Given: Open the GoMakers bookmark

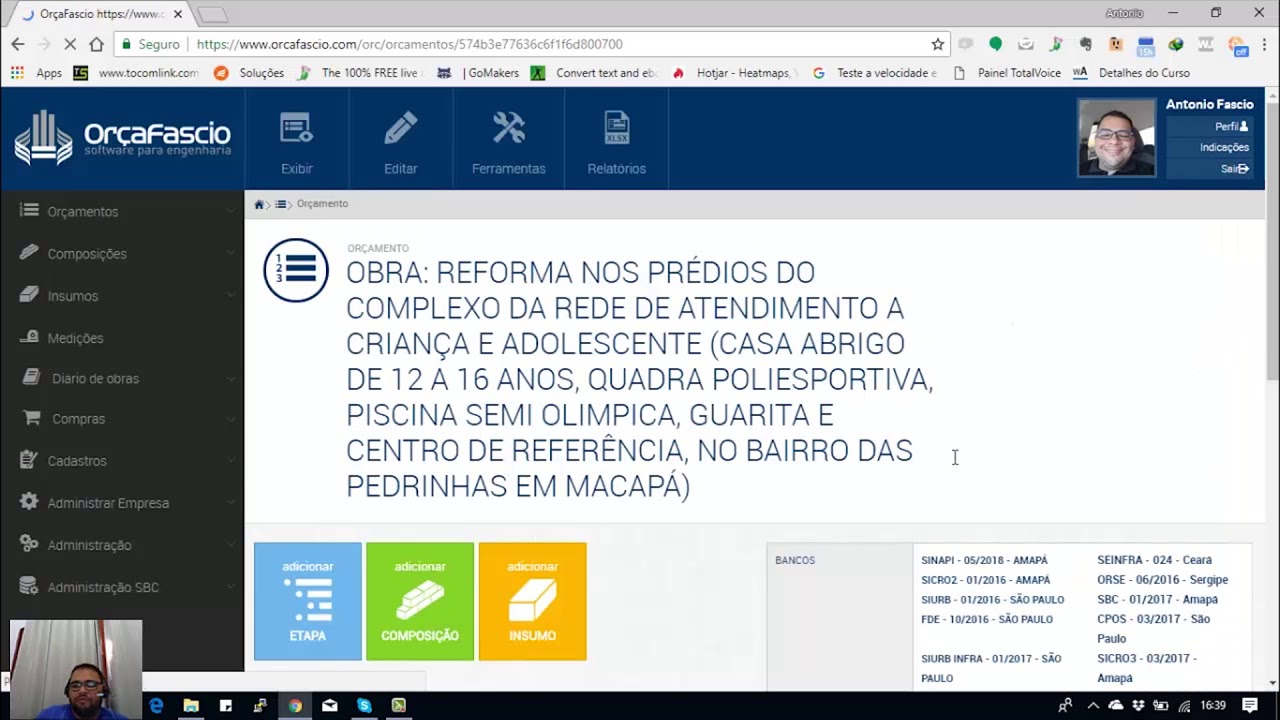Looking at the screenshot, I should point(478,73).
